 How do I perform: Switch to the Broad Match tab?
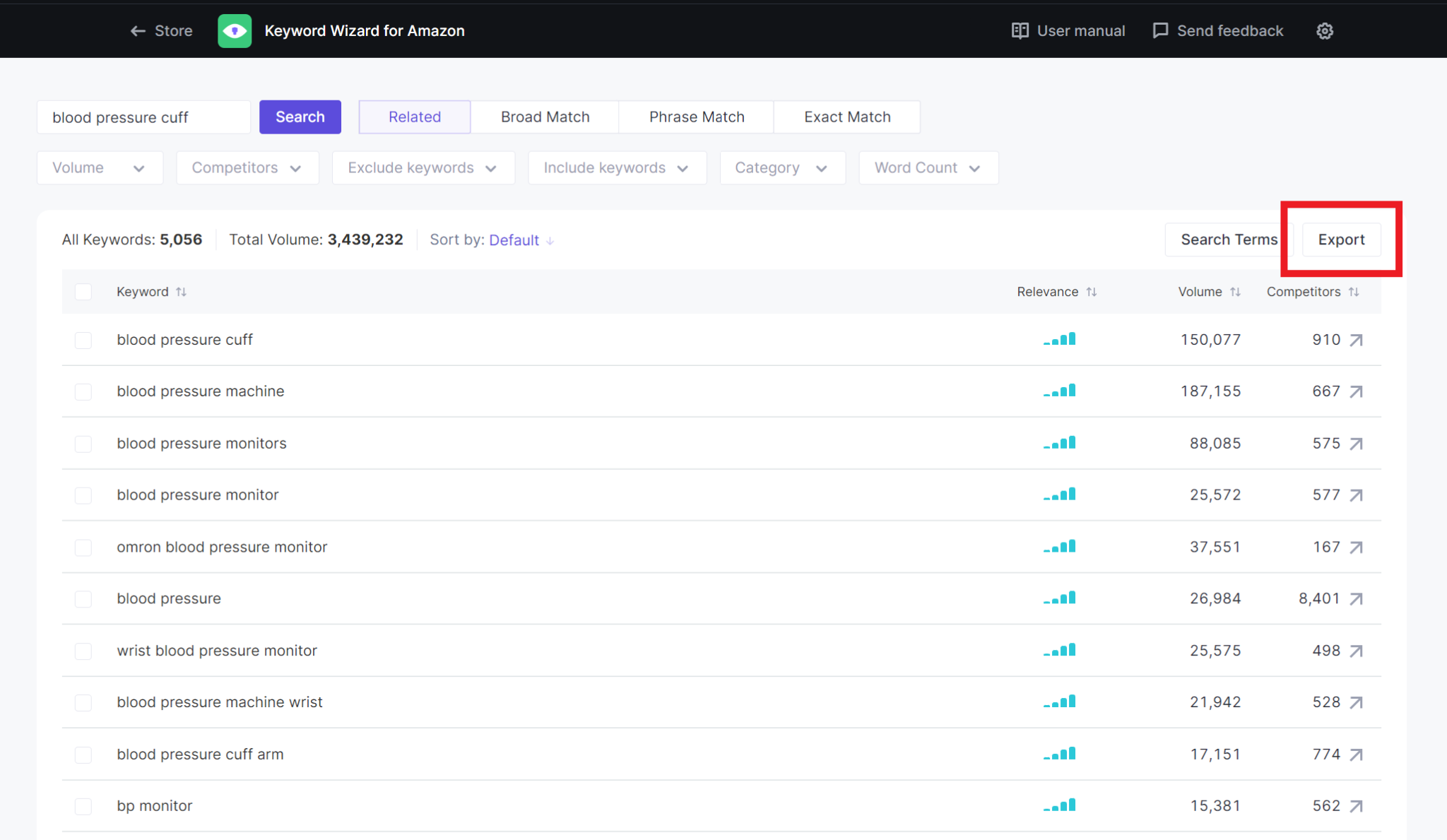click(545, 117)
